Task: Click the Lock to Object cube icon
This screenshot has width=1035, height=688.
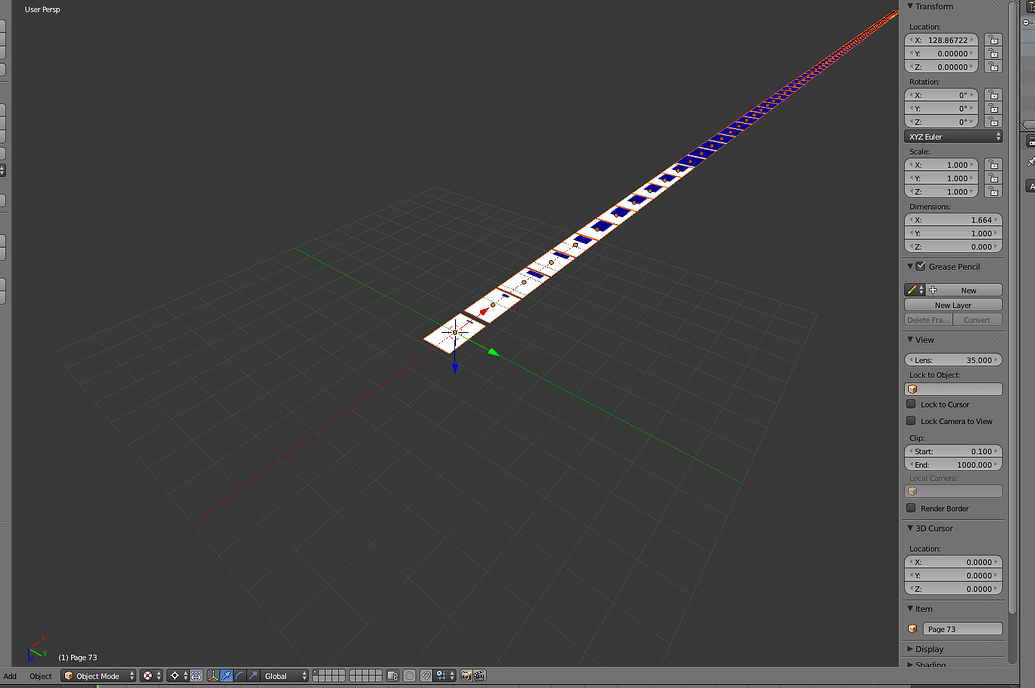Action: 913,389
